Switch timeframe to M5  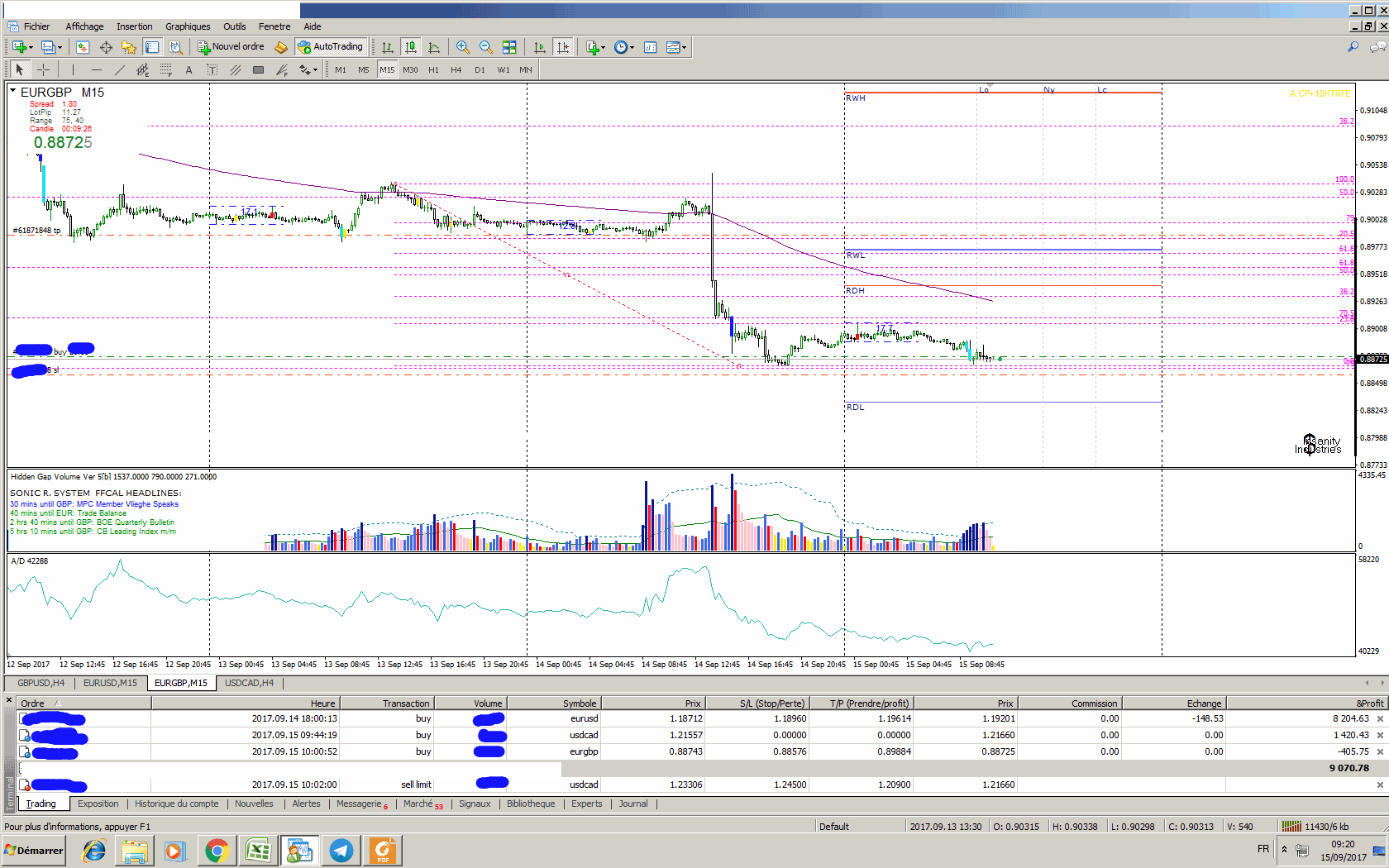364,70
